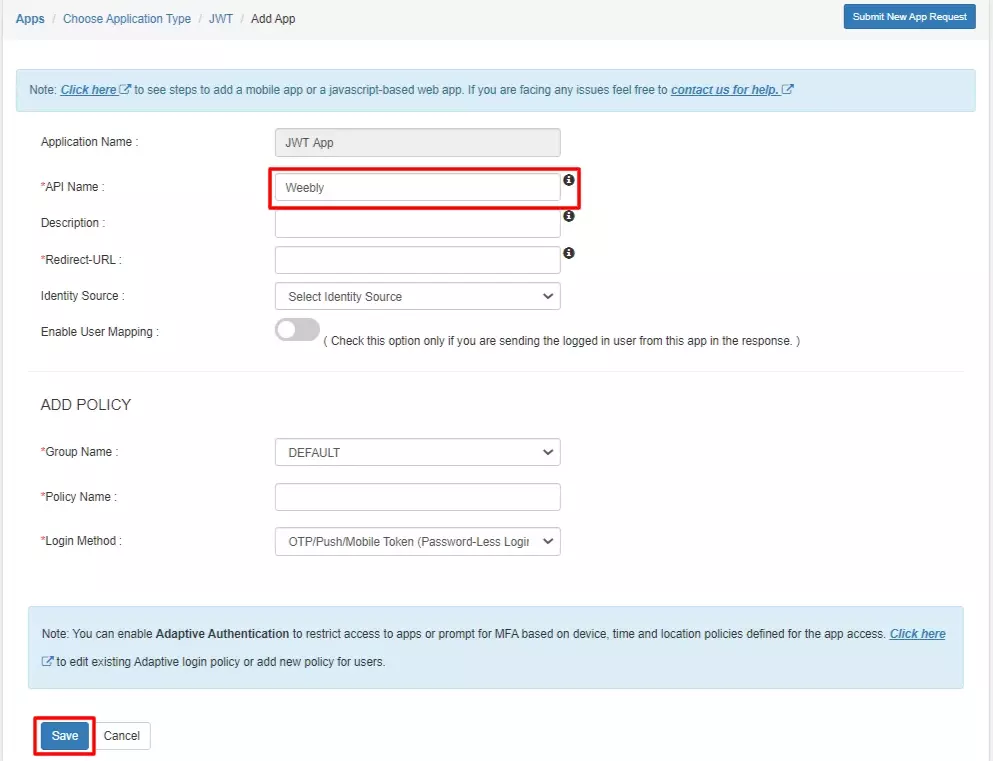Click the 'Identity Source :' label
This screenshot has width=993, height=761.
coord(82,296)
